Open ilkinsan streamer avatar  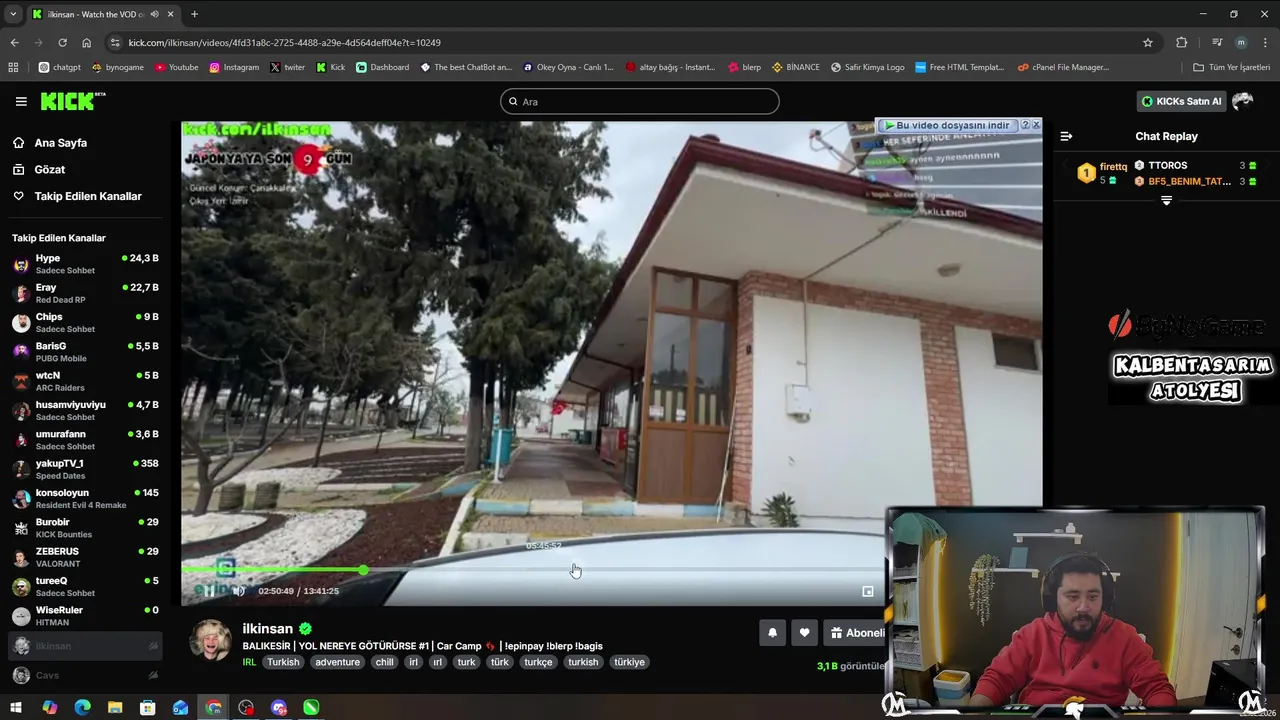(x=210, y=640)
